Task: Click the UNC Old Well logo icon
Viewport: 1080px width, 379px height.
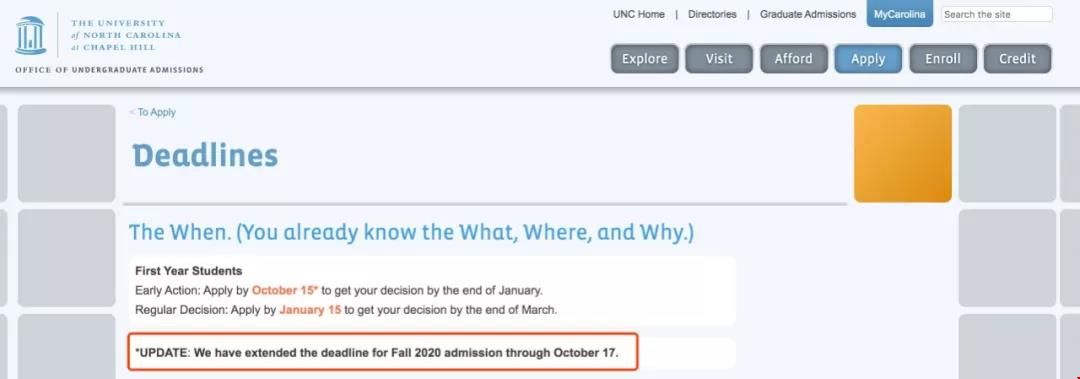Action: pyautogui.click(x=30, y=36)
